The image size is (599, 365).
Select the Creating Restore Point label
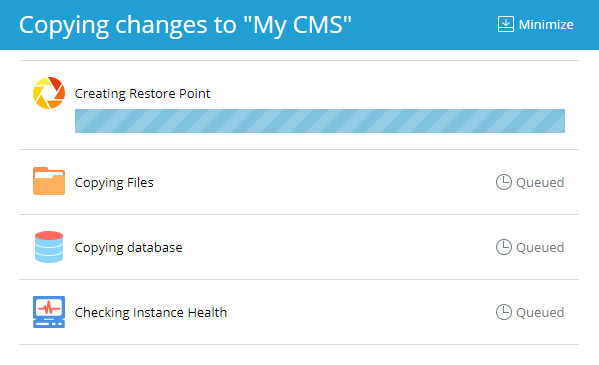[x=142, y=93]
